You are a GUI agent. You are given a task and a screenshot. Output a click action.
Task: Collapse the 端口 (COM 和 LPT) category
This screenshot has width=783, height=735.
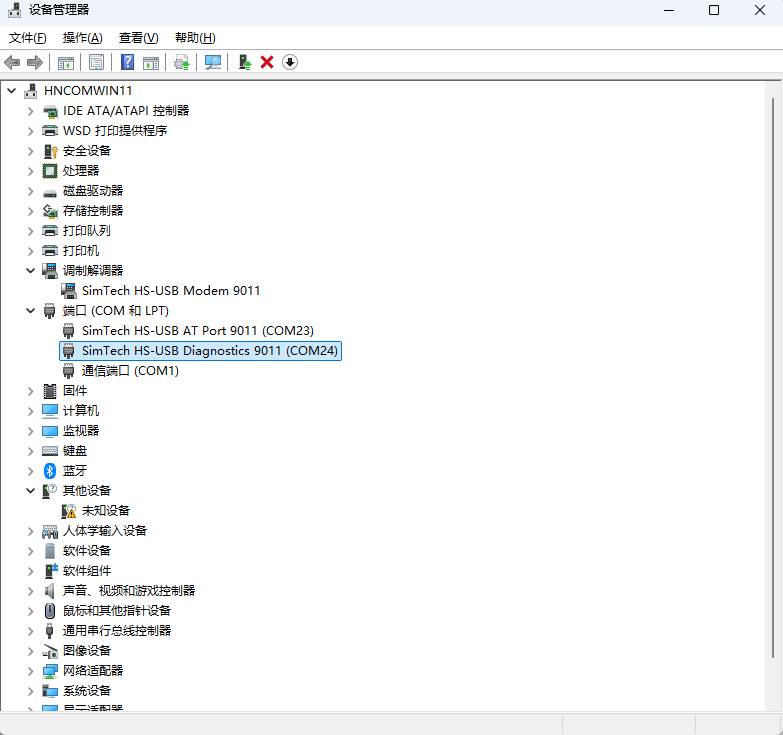click(x=30, y=310)
